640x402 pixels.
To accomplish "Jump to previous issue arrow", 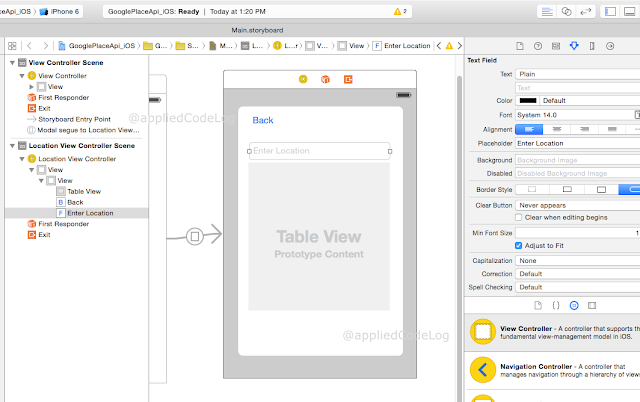I will (x=439, y=46).
